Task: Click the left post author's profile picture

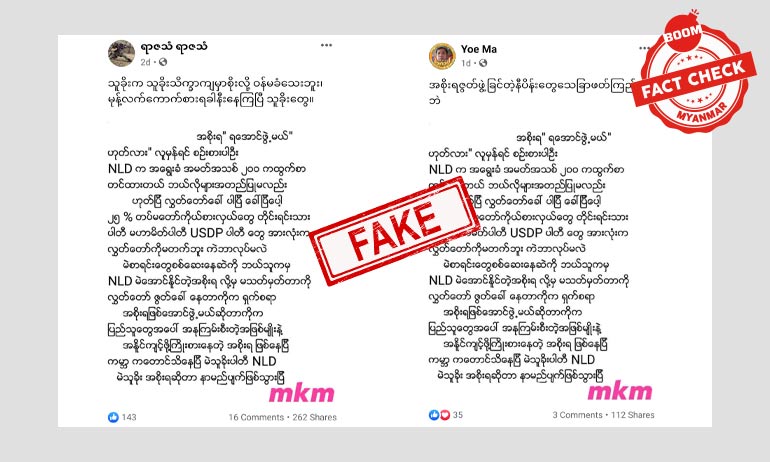Action: coord(121,53)
